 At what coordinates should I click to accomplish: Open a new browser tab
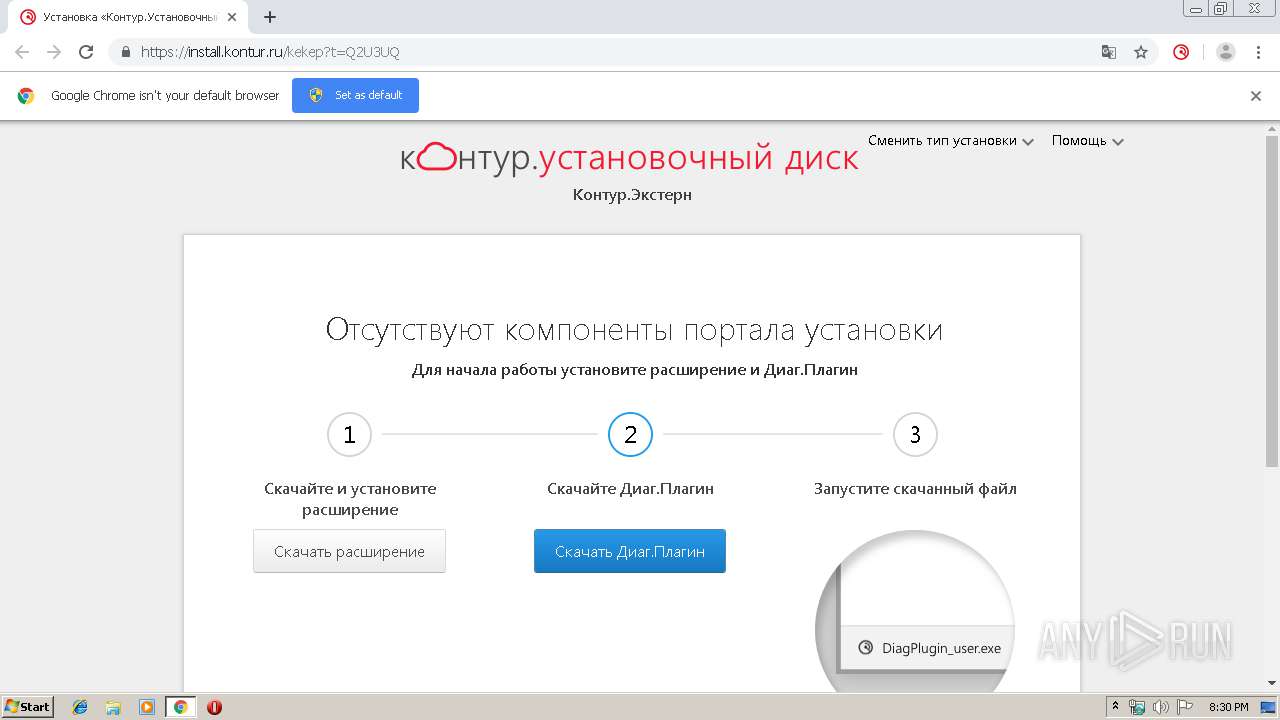coord(270,17)
